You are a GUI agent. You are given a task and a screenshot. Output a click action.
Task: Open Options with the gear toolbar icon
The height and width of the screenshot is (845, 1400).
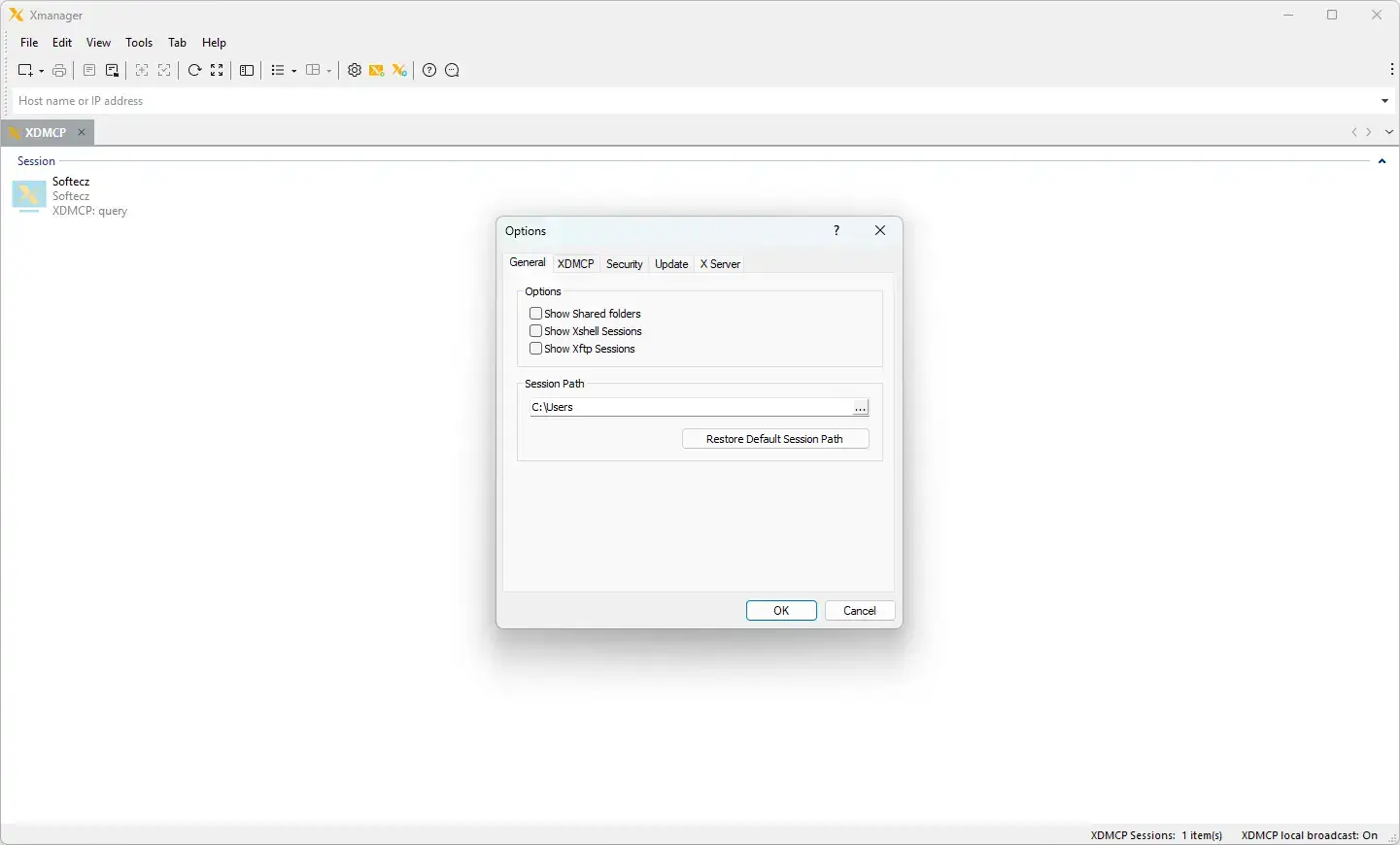(355, 70)
